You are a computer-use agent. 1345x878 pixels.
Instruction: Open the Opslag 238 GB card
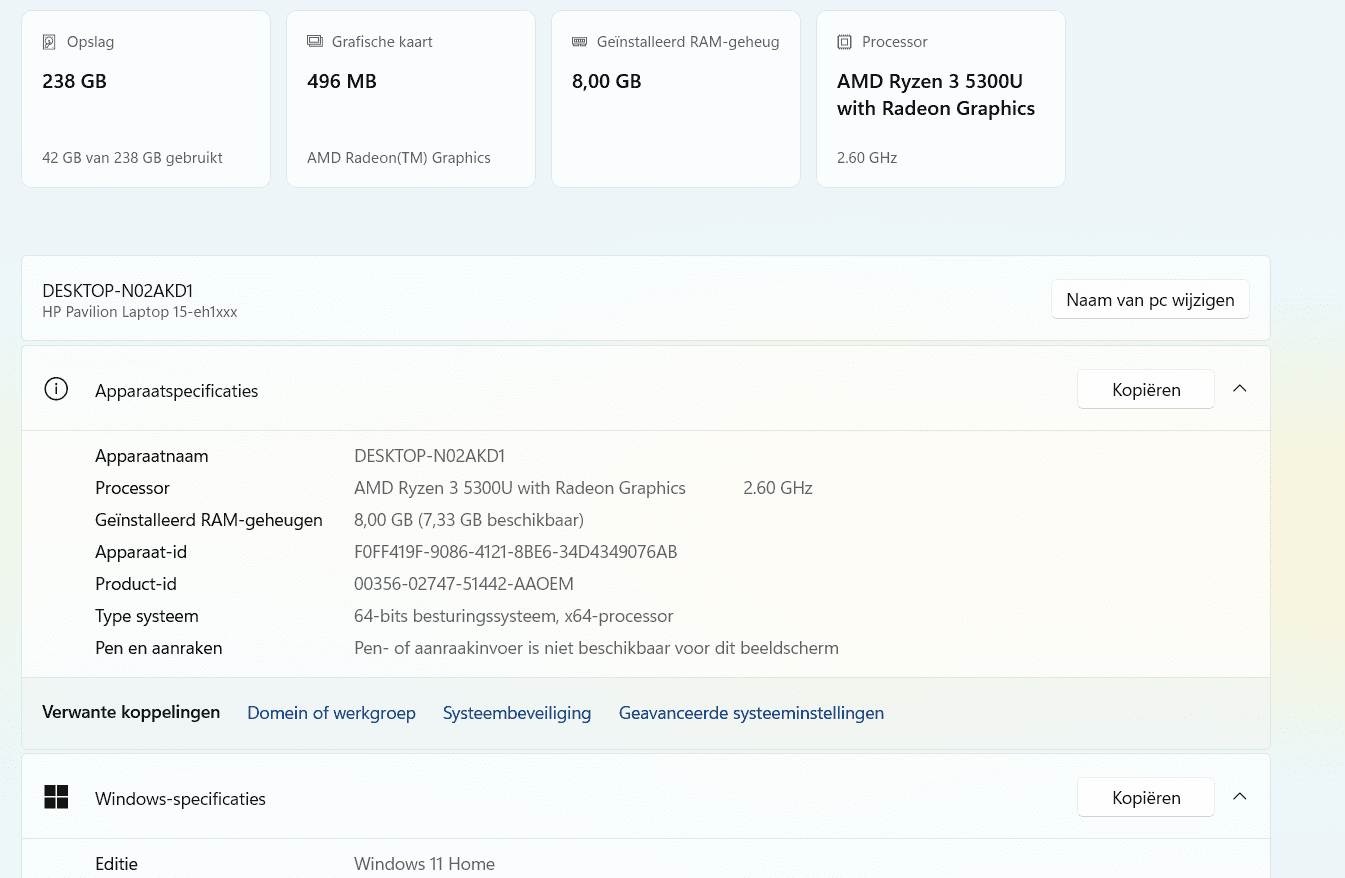[146, 99]
